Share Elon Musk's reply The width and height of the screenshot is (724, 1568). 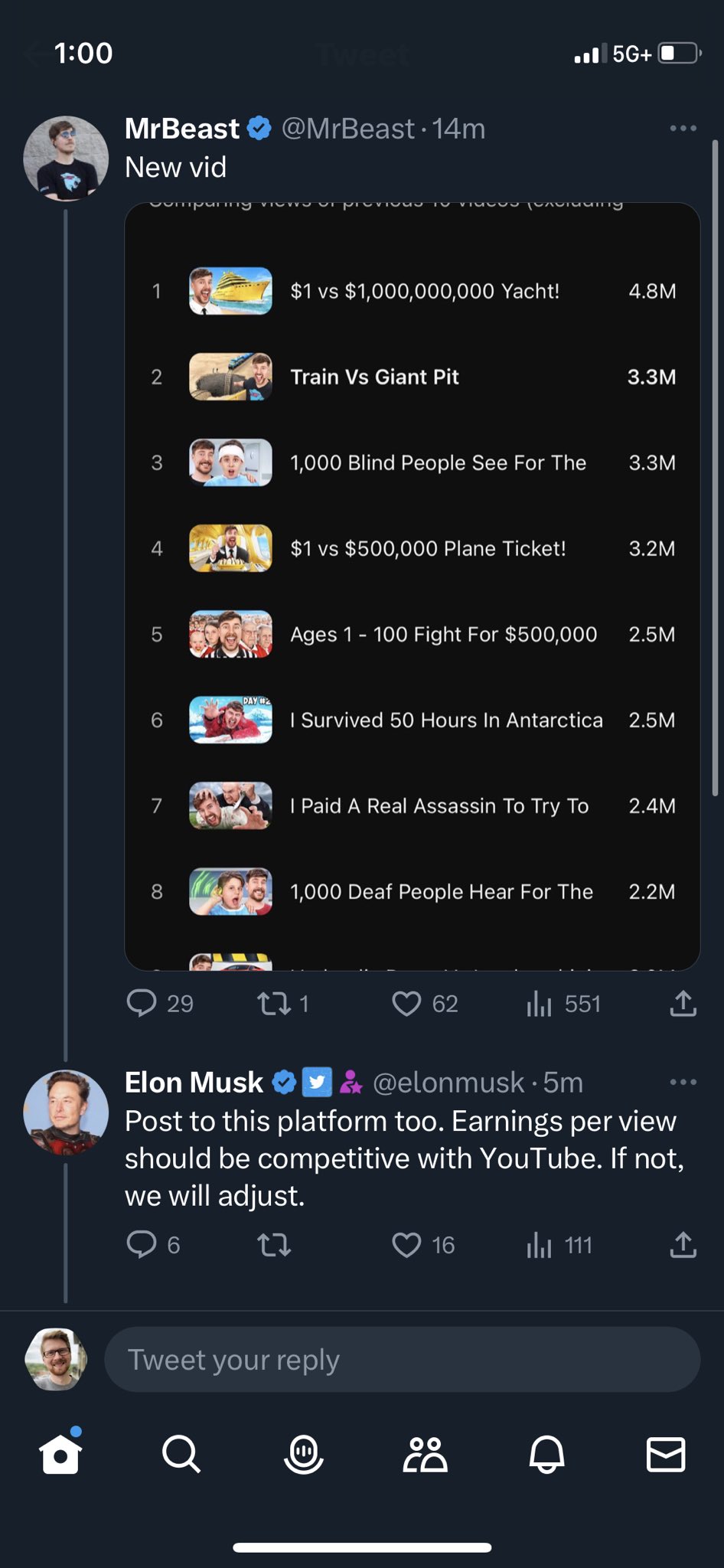[x=683, y=1246]
